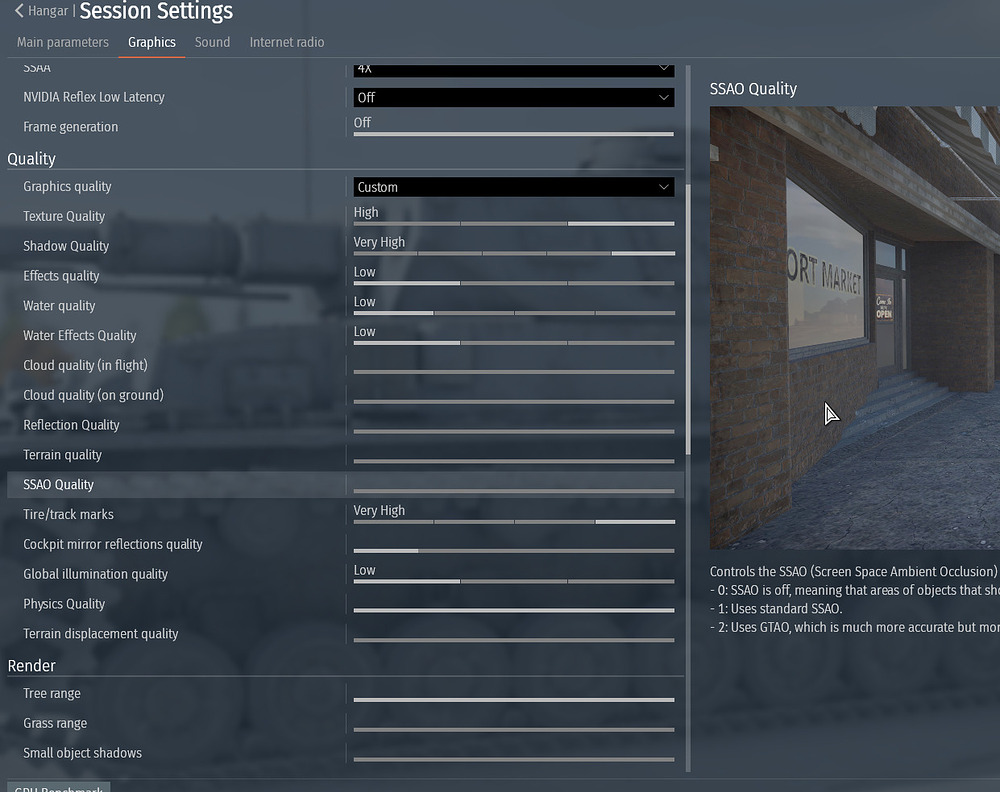
Task: Click the Cockpit mirror reflections quality slider
Action: click(513, 550)
